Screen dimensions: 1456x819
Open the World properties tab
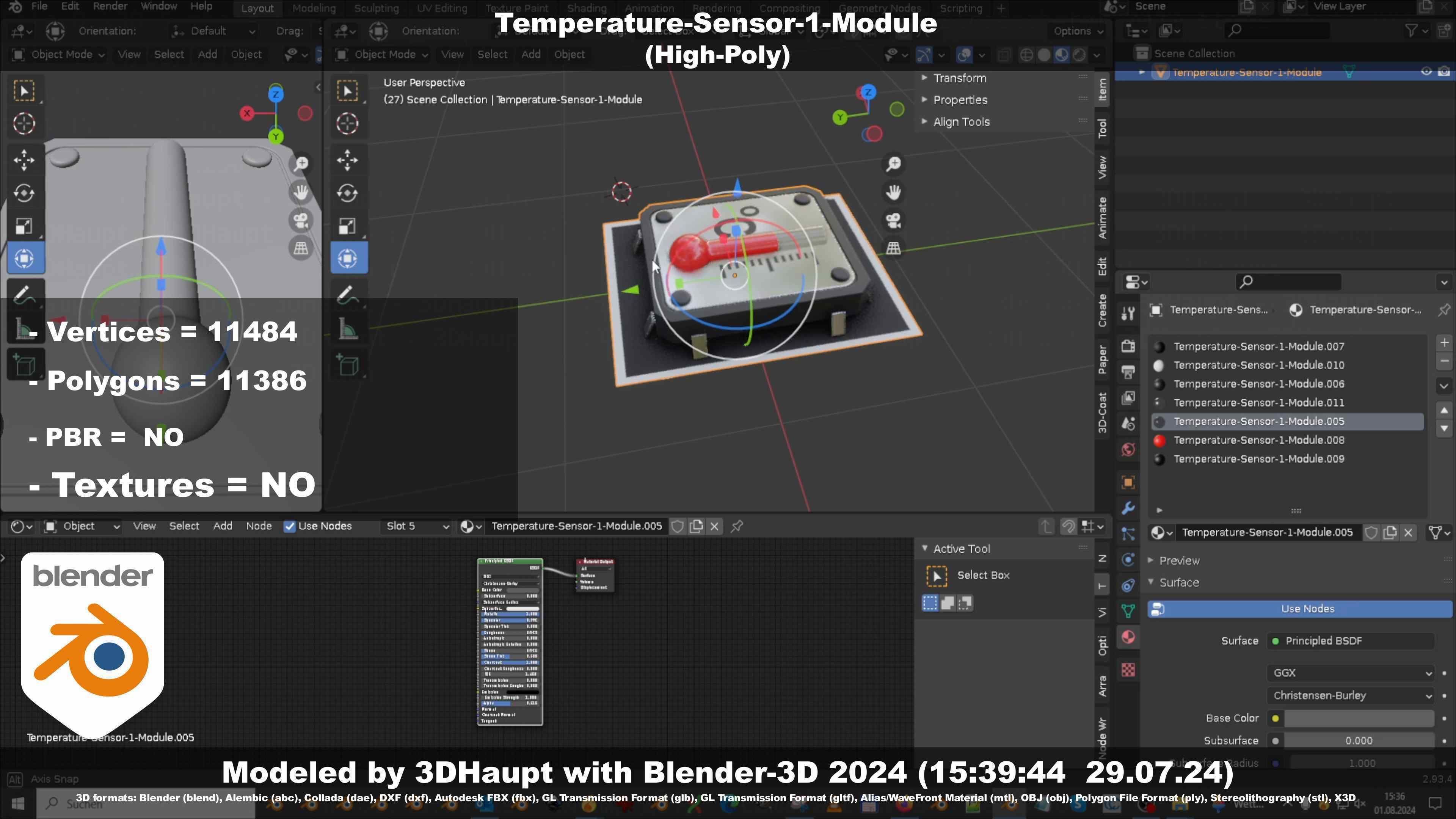1128,449
